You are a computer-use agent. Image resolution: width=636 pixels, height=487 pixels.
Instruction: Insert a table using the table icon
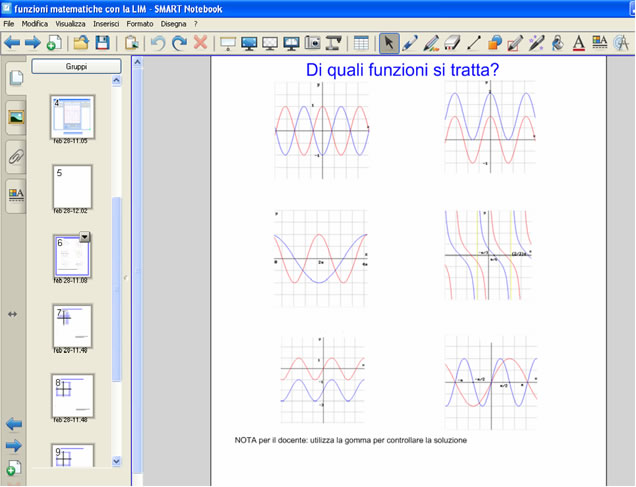click(x=361, y=43)
